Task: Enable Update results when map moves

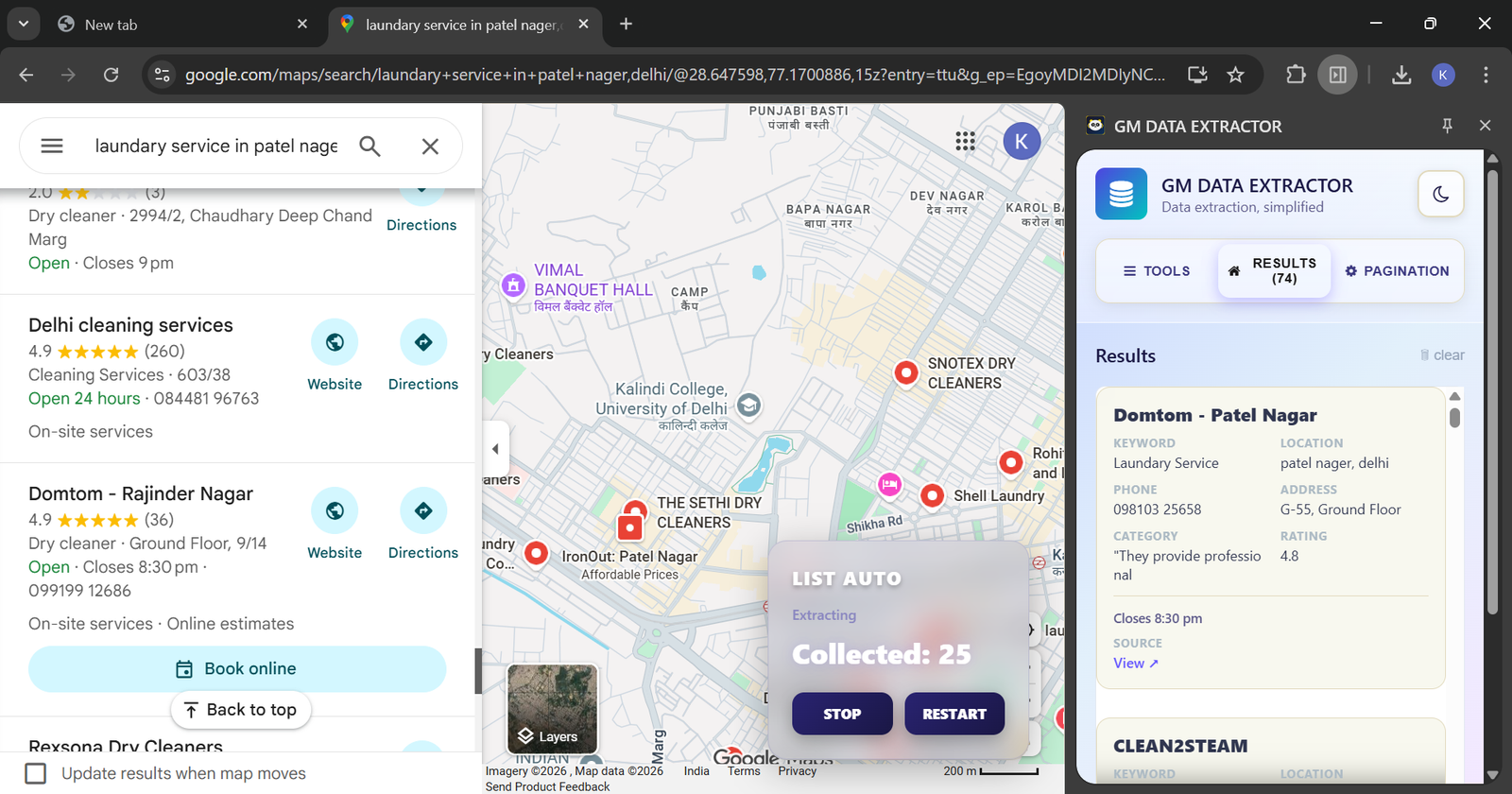Action: point(36,773)
